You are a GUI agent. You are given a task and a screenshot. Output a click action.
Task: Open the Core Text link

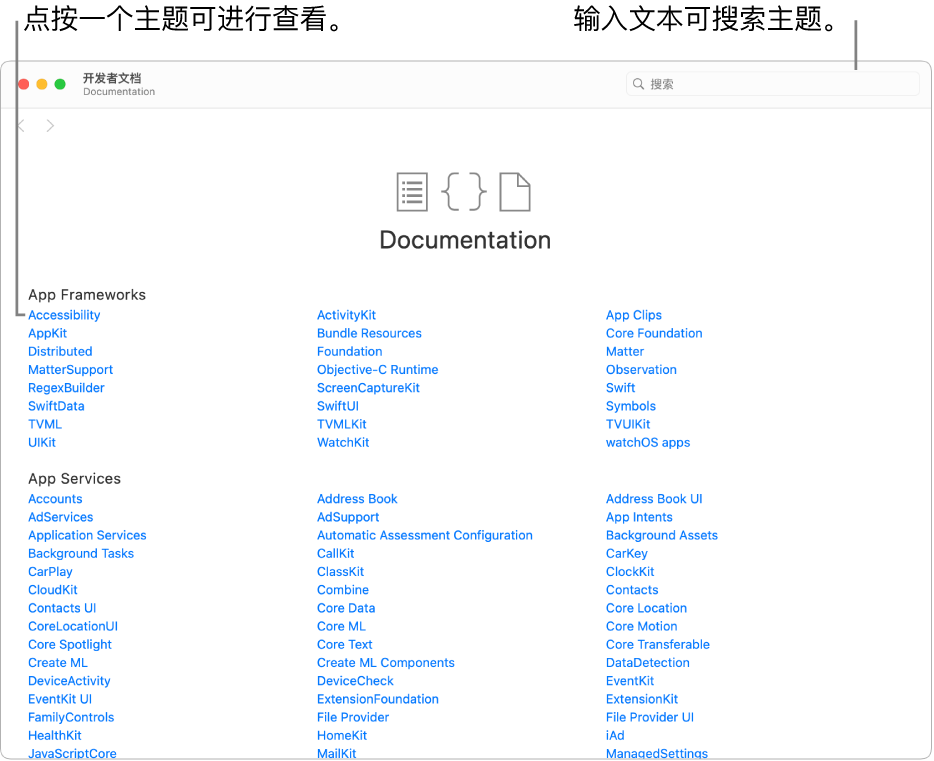coord(344,644)
